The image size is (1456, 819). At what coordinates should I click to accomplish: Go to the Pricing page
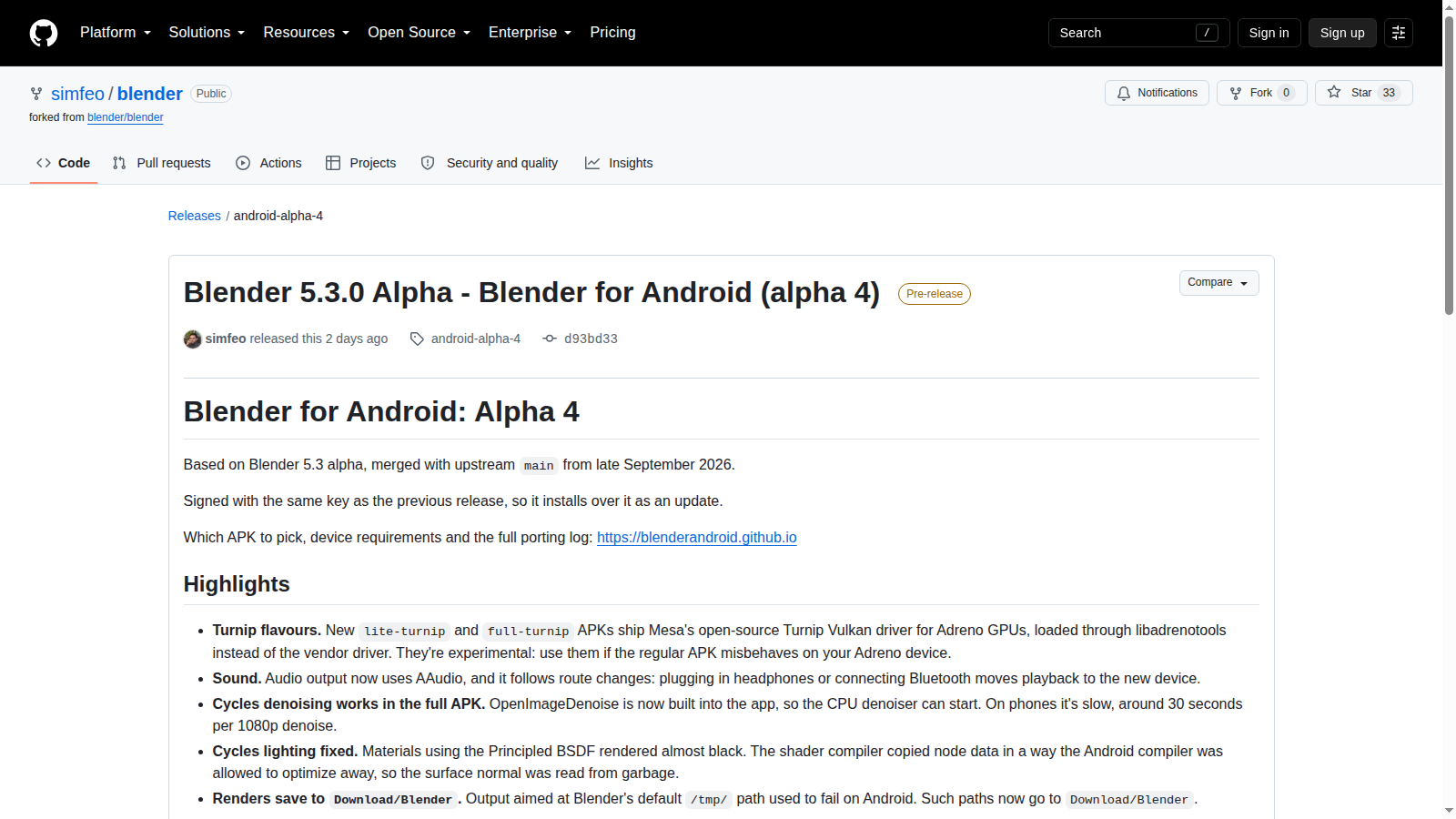(612, 33)
